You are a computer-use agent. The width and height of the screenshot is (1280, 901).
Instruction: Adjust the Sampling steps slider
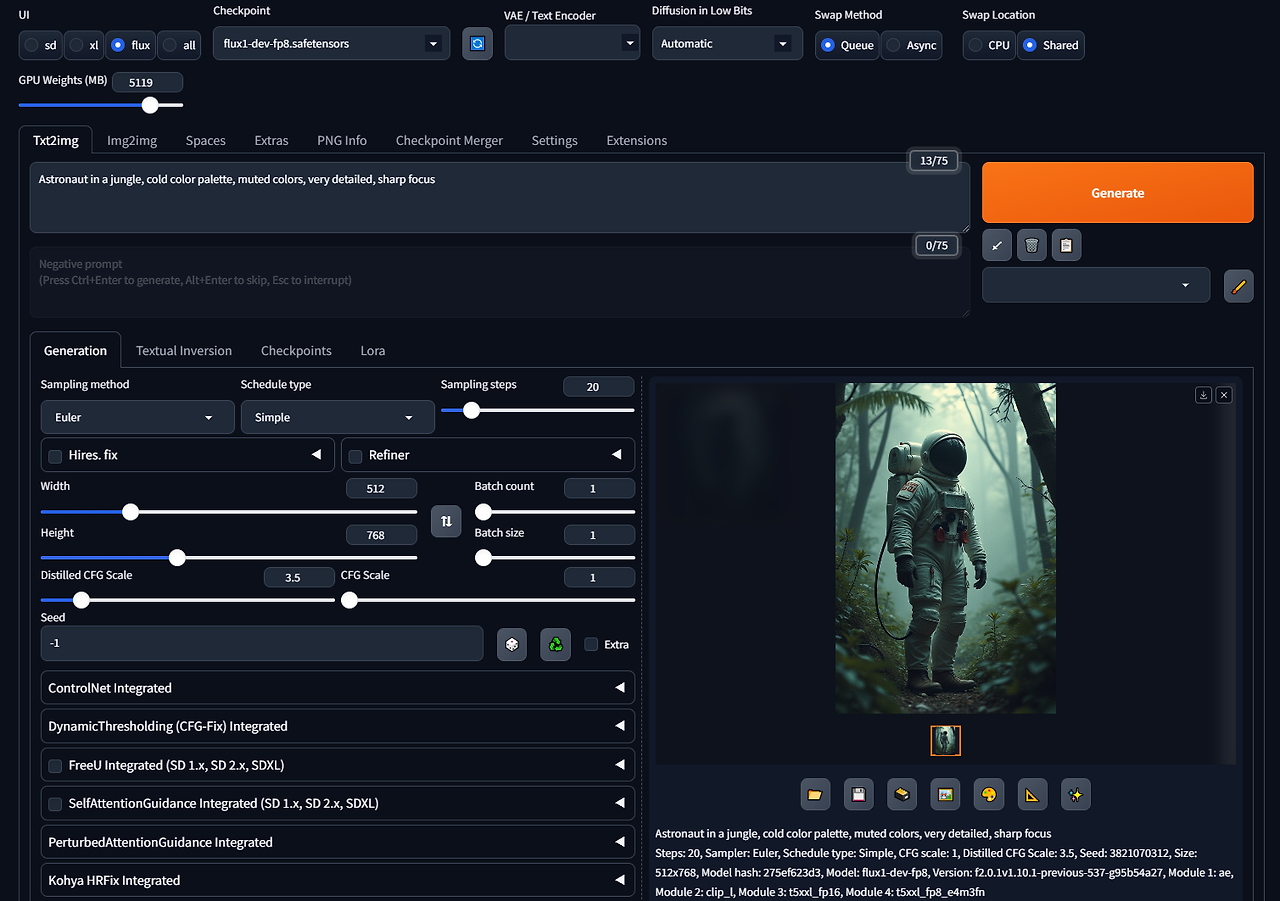pyautogui.click(x=538, y=410)
